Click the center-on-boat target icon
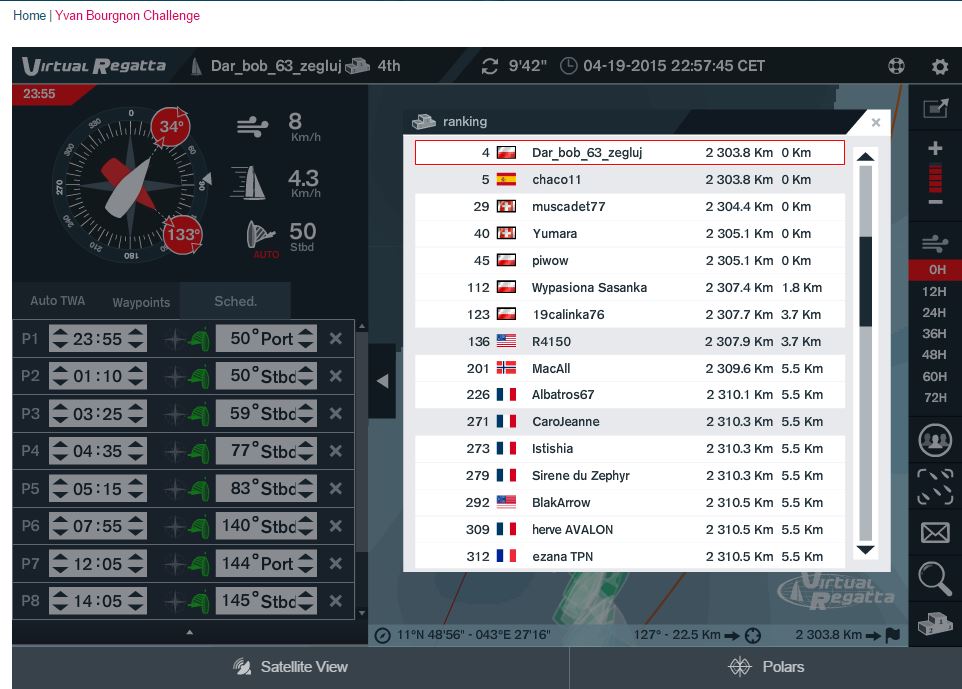Screen dimensions: 962x689 tap(752, 636)
